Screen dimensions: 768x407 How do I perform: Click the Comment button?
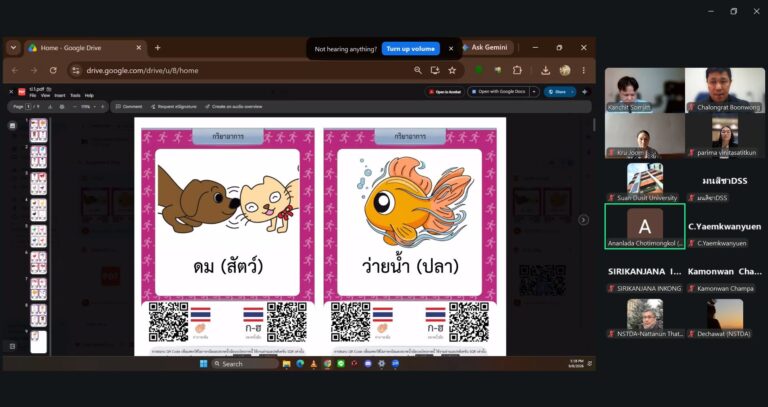tap(129, 106)
